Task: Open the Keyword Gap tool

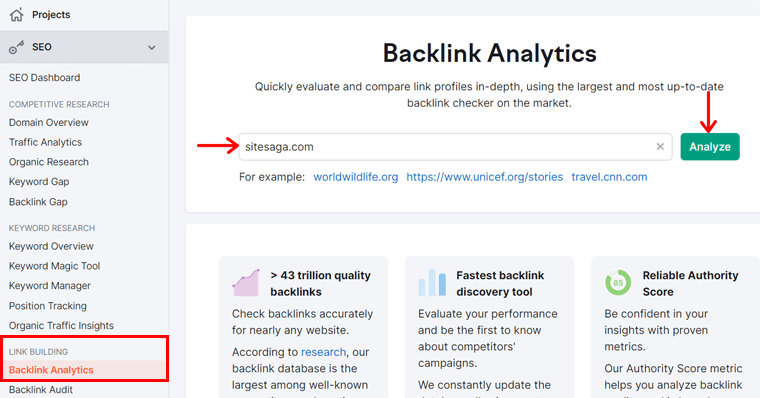Action: tap(39, 182)
